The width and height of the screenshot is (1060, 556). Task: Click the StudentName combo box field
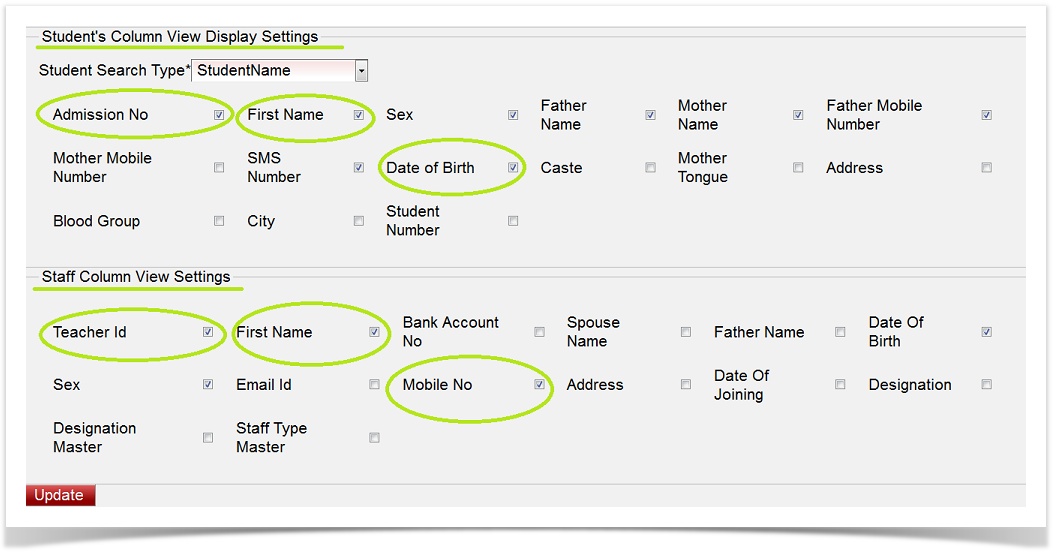tap(273, 71)
